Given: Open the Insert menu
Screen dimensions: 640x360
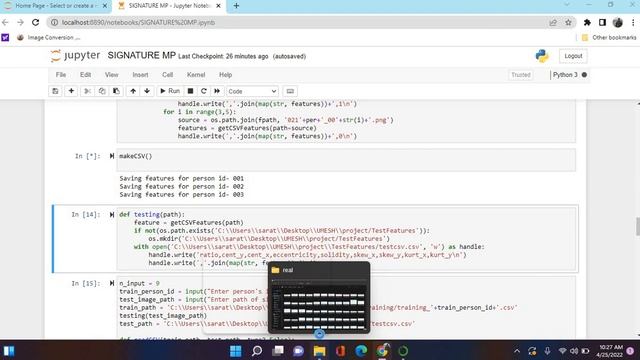Looking at the screenshot, I should (x=140, y=75).
